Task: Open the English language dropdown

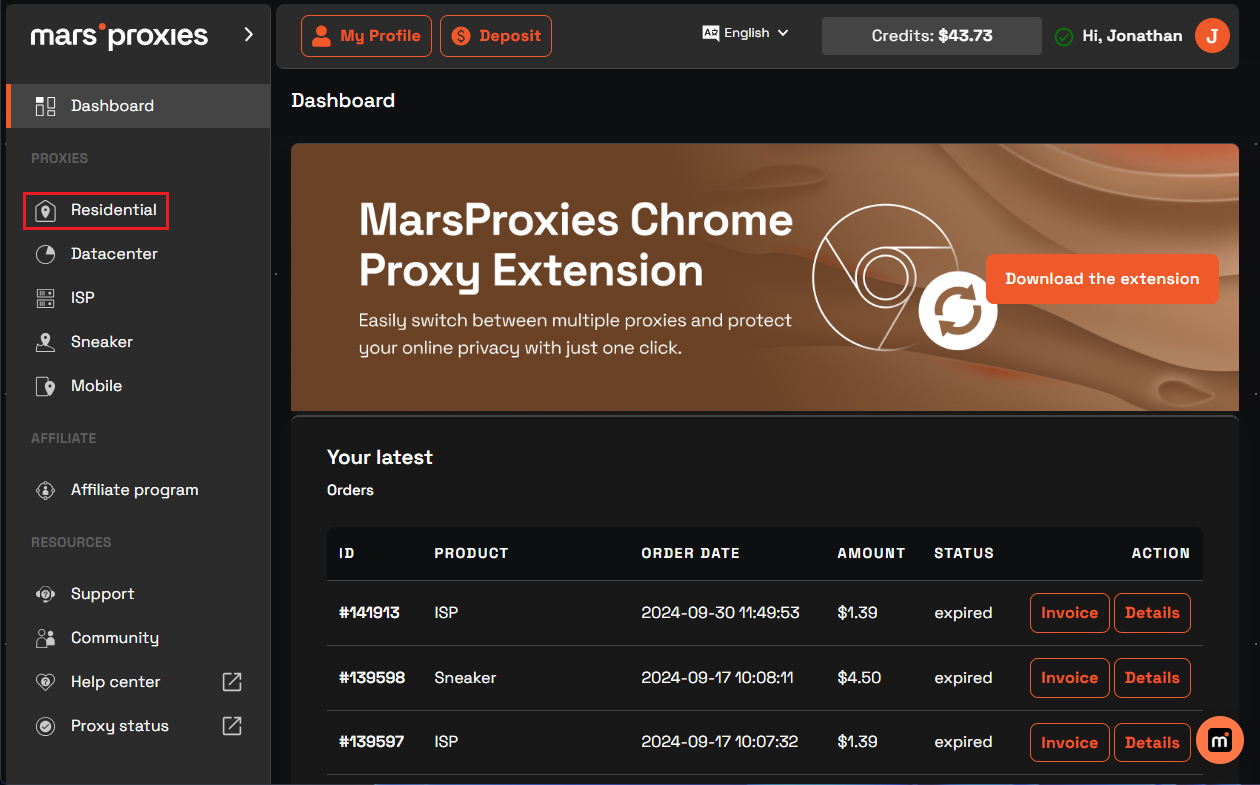Action: click(x=746, y=33)
